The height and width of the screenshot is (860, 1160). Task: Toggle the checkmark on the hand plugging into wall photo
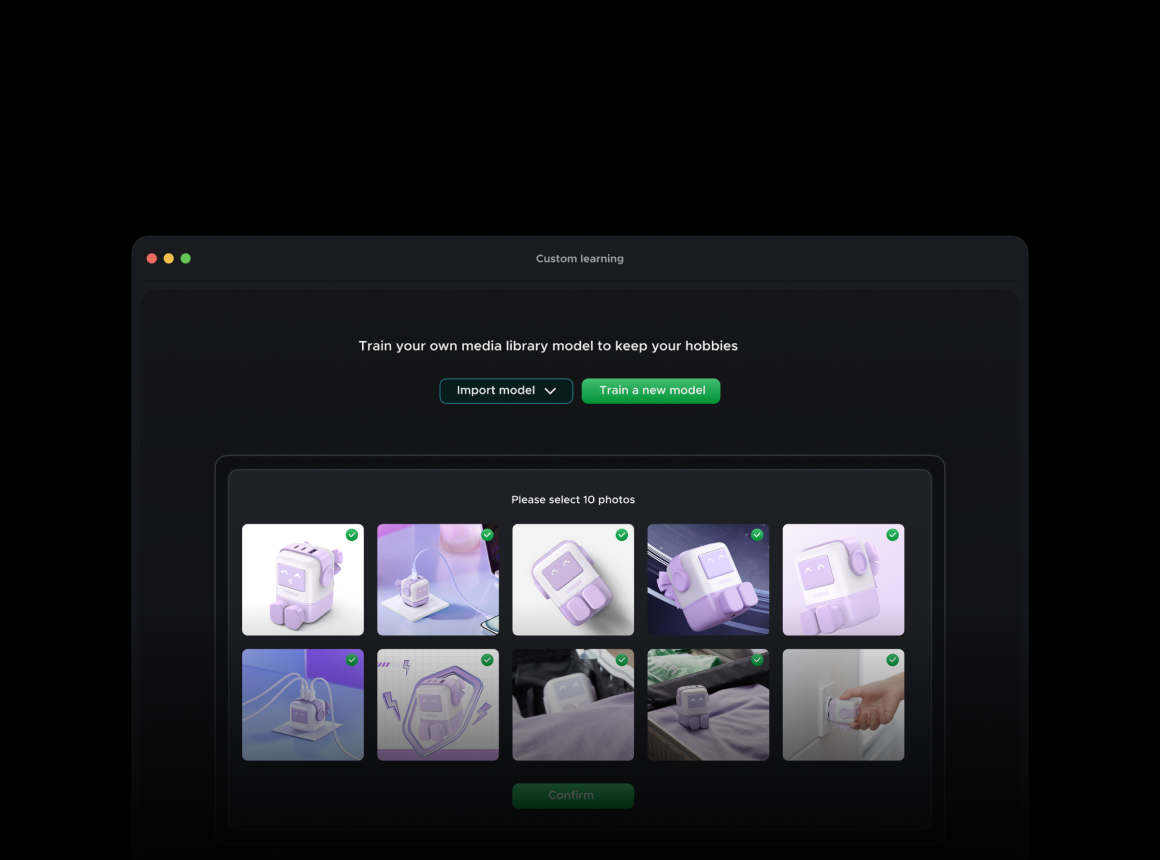892,660
